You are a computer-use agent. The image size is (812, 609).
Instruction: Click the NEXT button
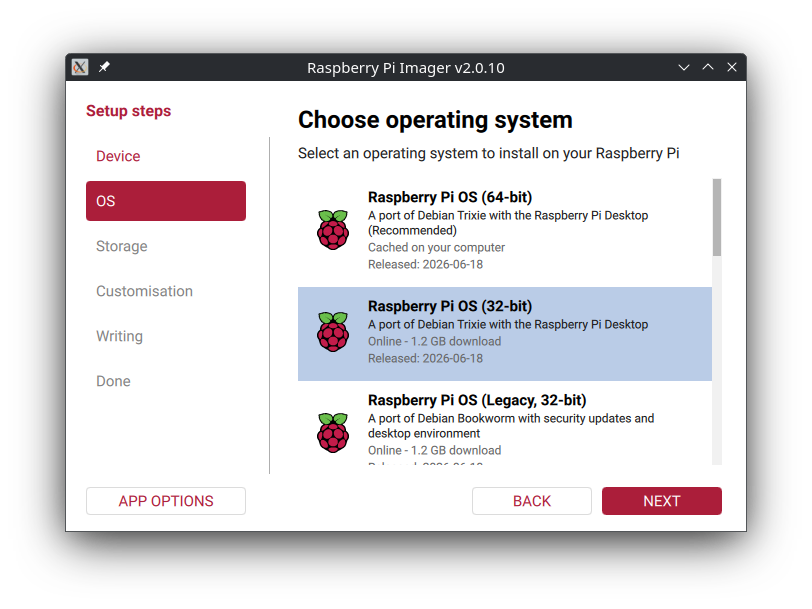(x=662, y=501)
